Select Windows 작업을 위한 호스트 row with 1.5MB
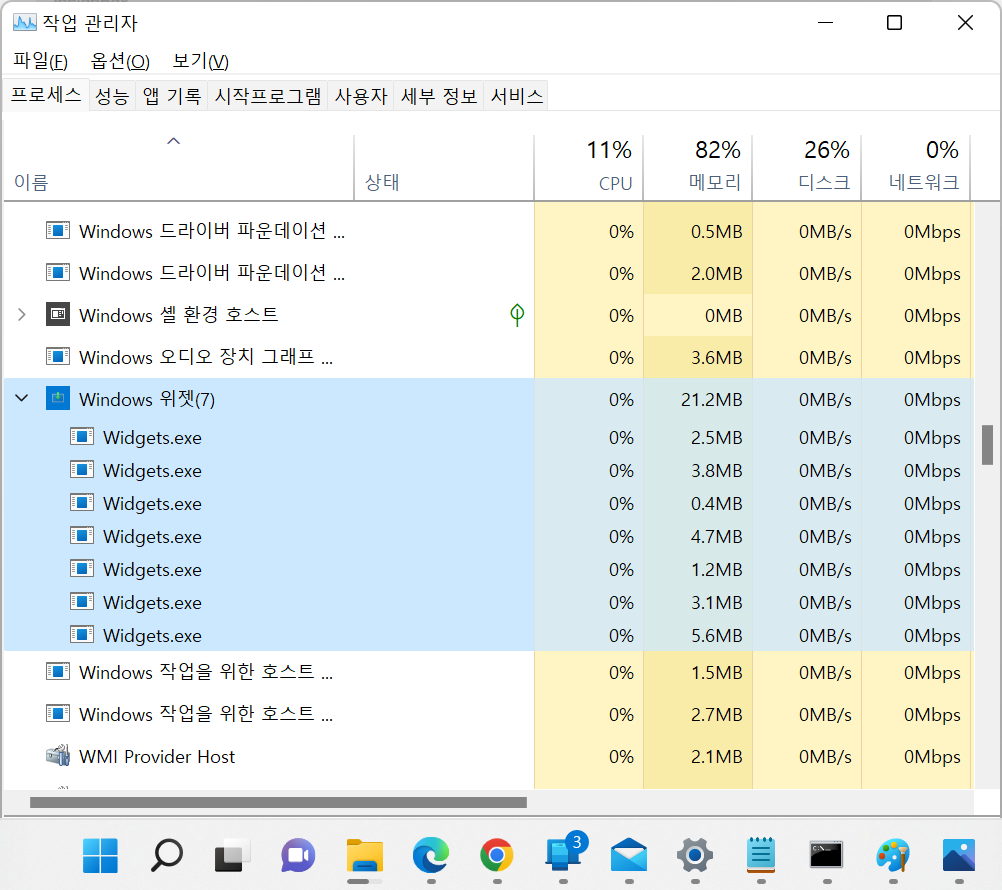The image size is (1002, 890). click(489, 672)
